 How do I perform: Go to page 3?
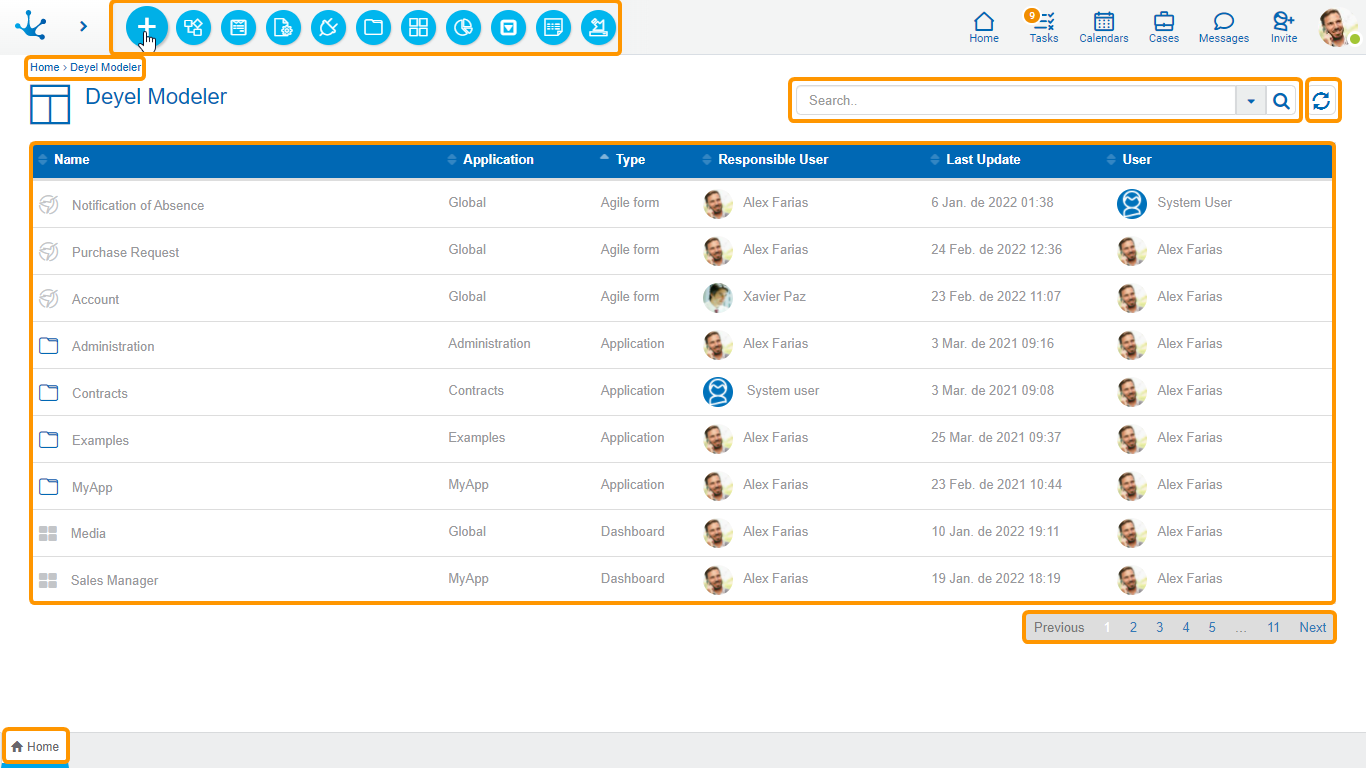[1159, 628]
